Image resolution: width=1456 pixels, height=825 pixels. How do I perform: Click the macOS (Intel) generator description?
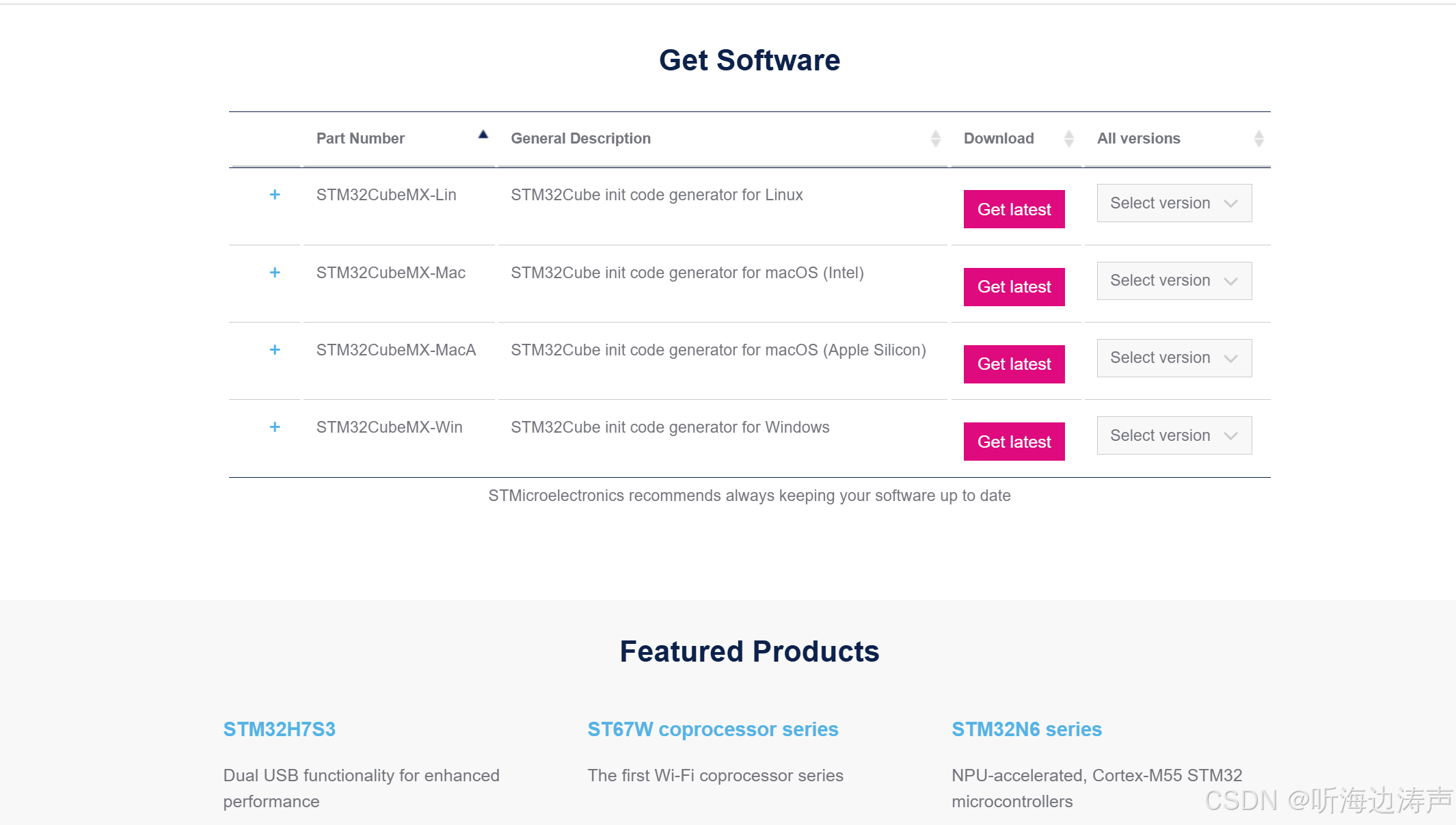(688, 273)
